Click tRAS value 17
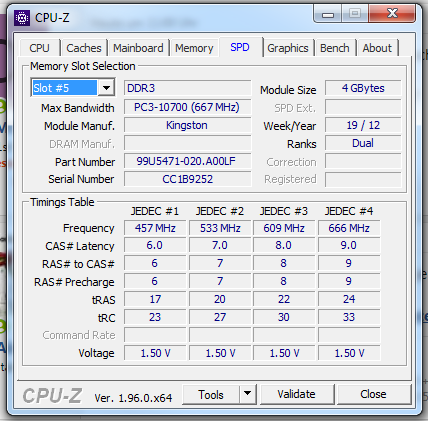 pyautogui.click(x=155, y=299)
